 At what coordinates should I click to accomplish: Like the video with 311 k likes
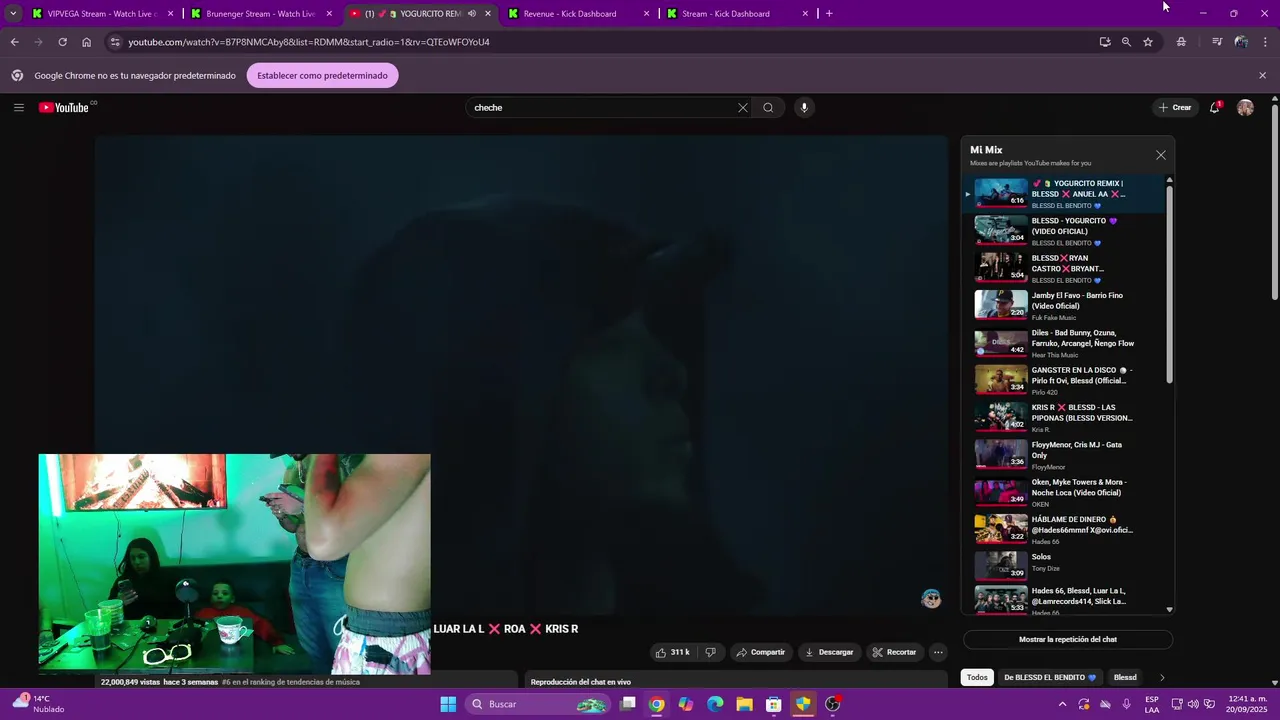point(672,652)
